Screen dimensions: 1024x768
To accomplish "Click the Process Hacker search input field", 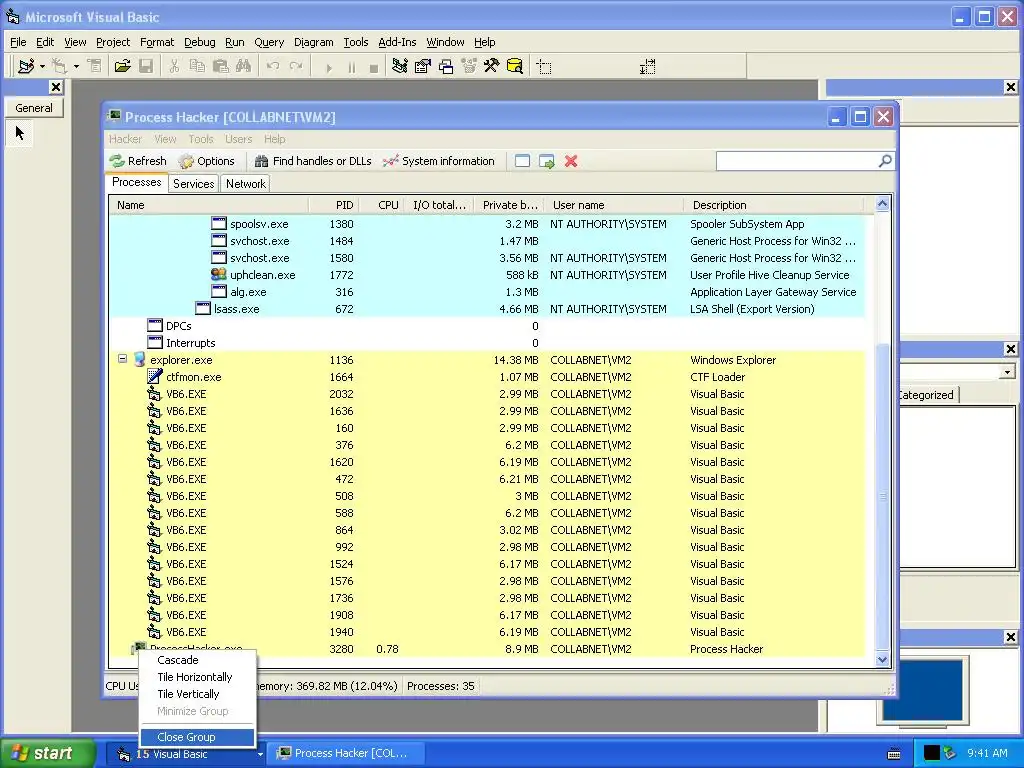I will [797, 161].
